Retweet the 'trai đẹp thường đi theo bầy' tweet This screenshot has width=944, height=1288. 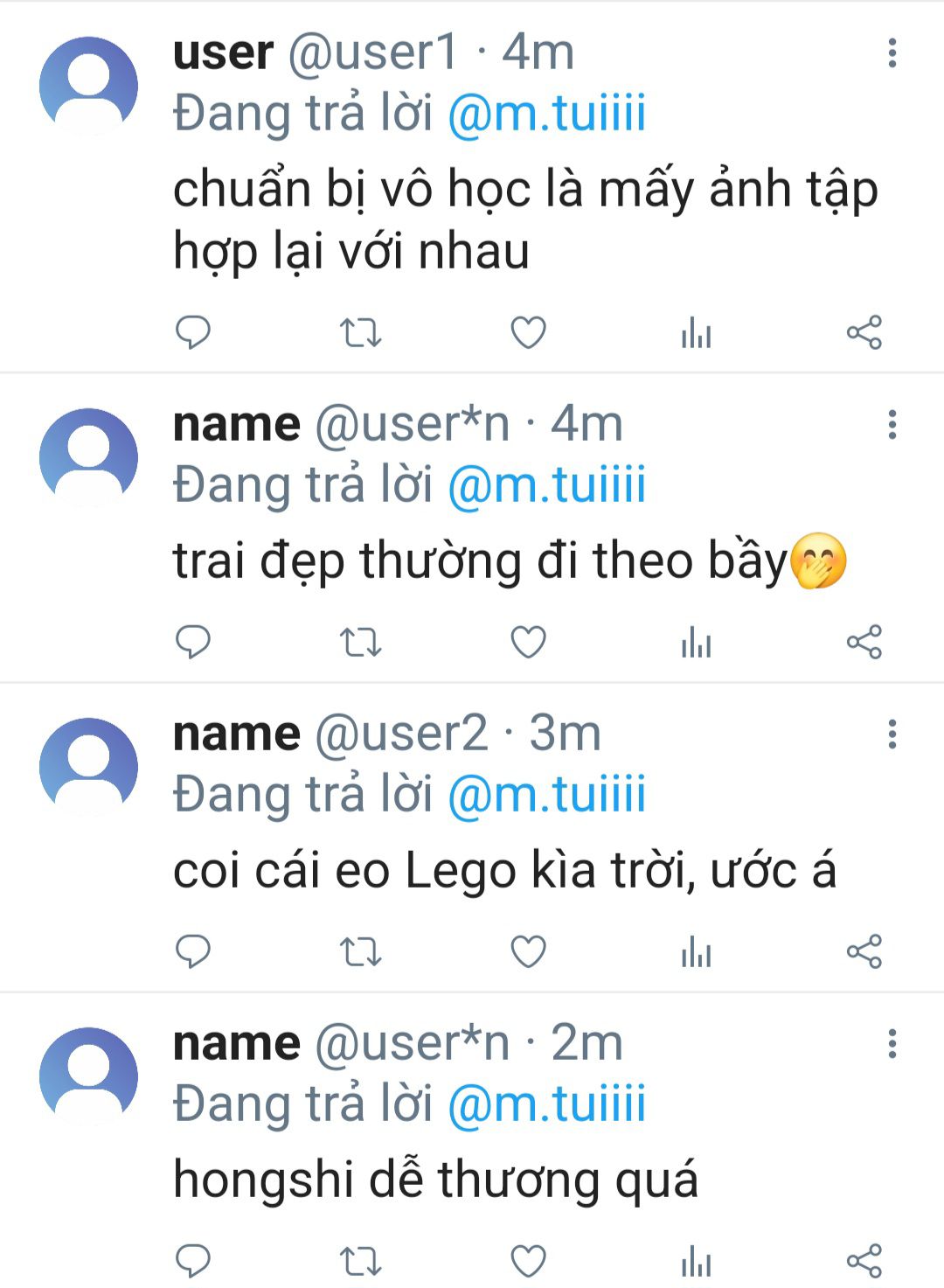360,643
